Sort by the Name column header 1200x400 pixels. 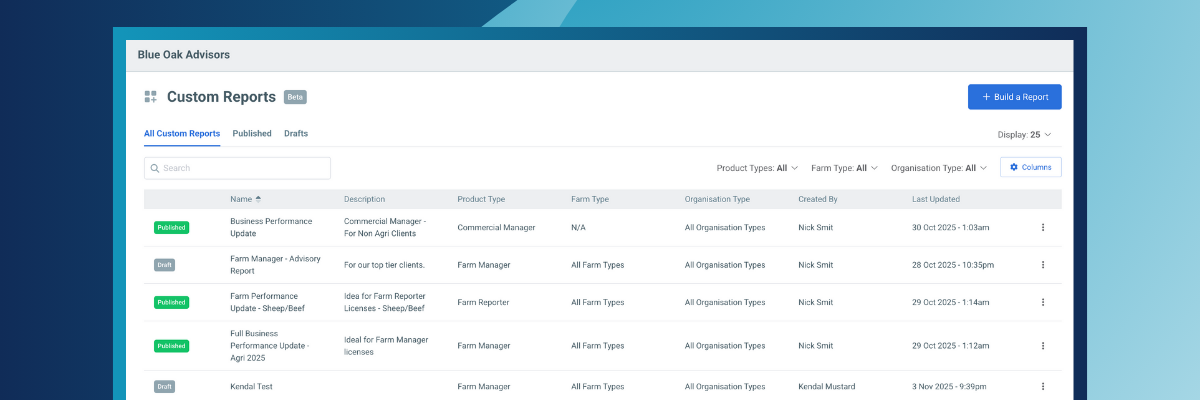240,199
